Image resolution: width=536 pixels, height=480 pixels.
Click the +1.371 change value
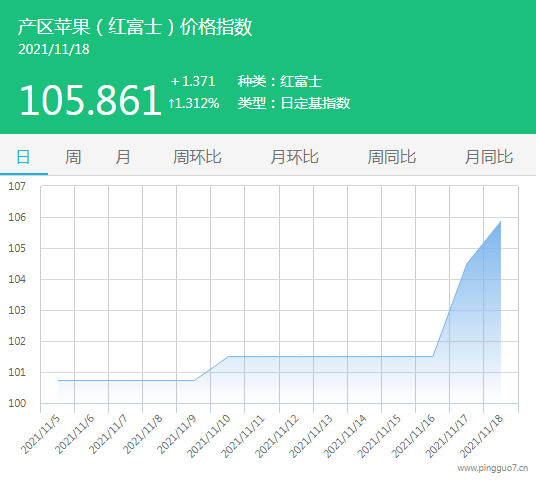click(x=193, y=81)
